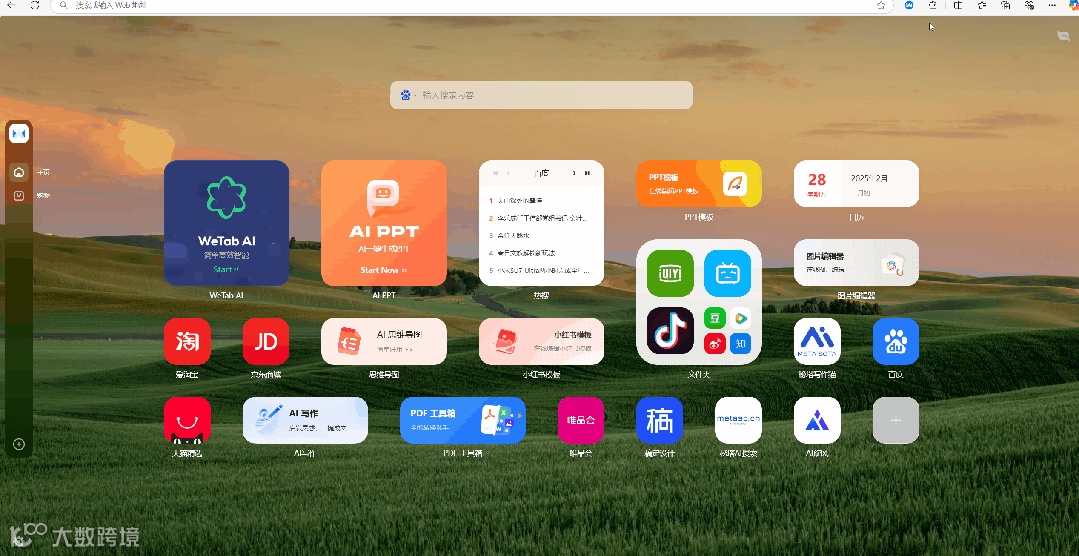Viewport: 1079px width, 556px height.
Task: Open the PDF toolbox card
Action: click(463, 420)
